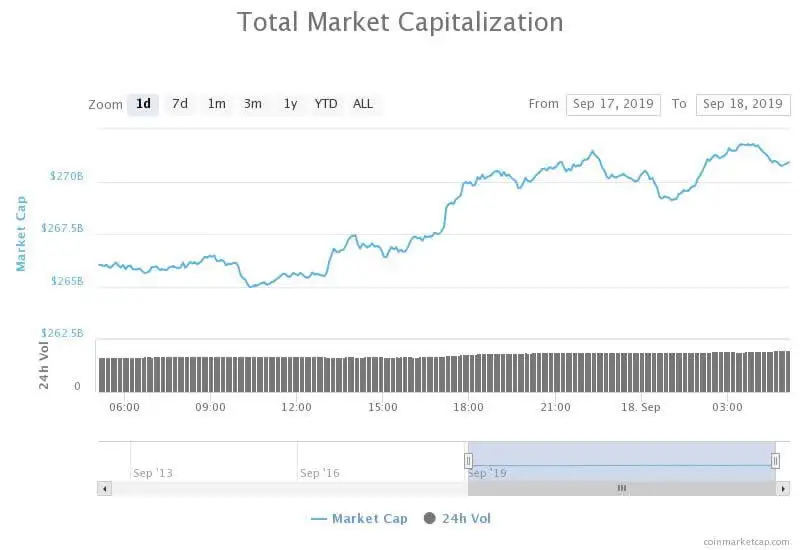Screen dimensions: 800x550
Task: Select the YTD zoom range
Action: point(326,104)
